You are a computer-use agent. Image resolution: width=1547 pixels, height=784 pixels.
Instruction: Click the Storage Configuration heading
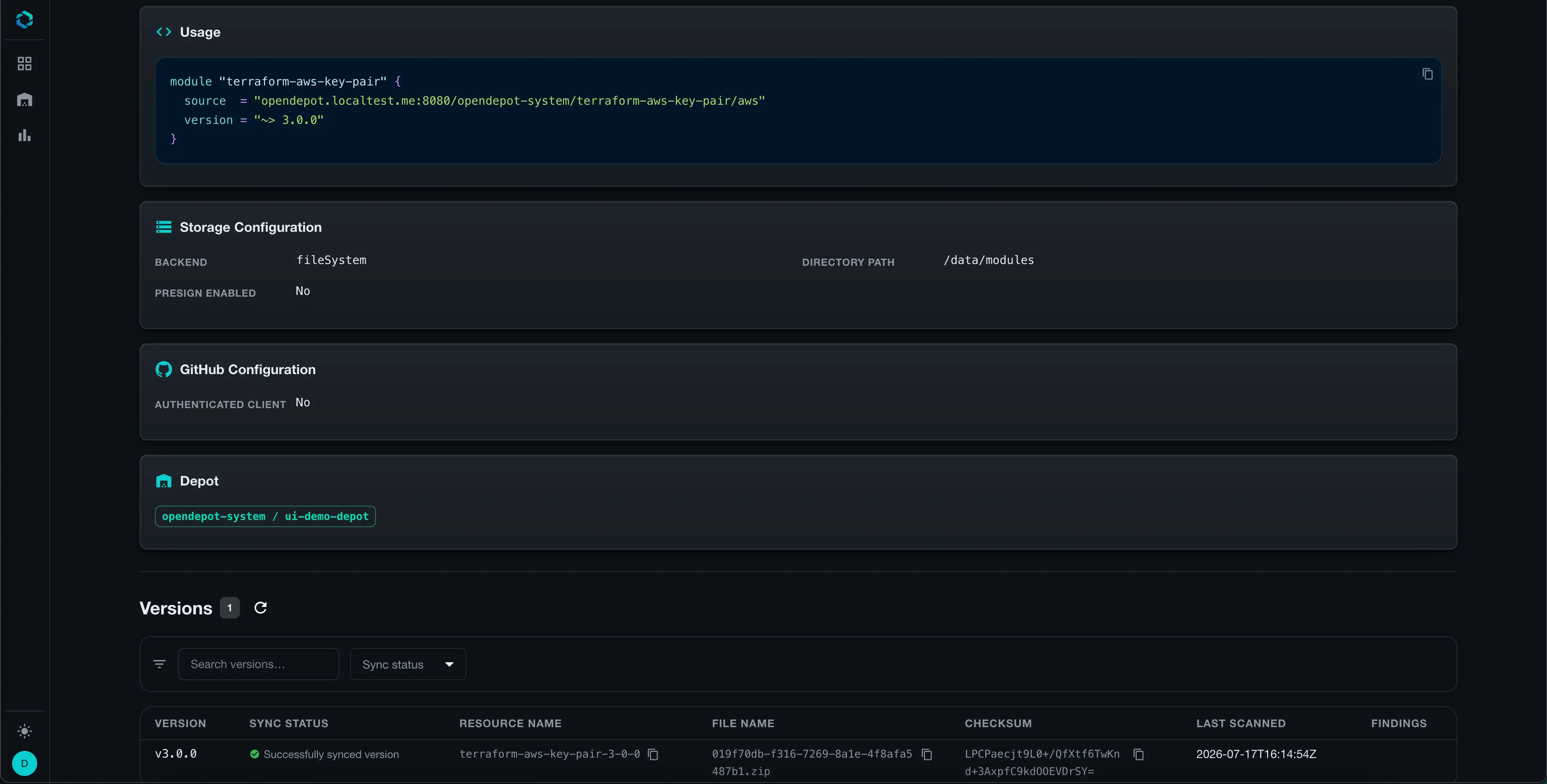250,227
